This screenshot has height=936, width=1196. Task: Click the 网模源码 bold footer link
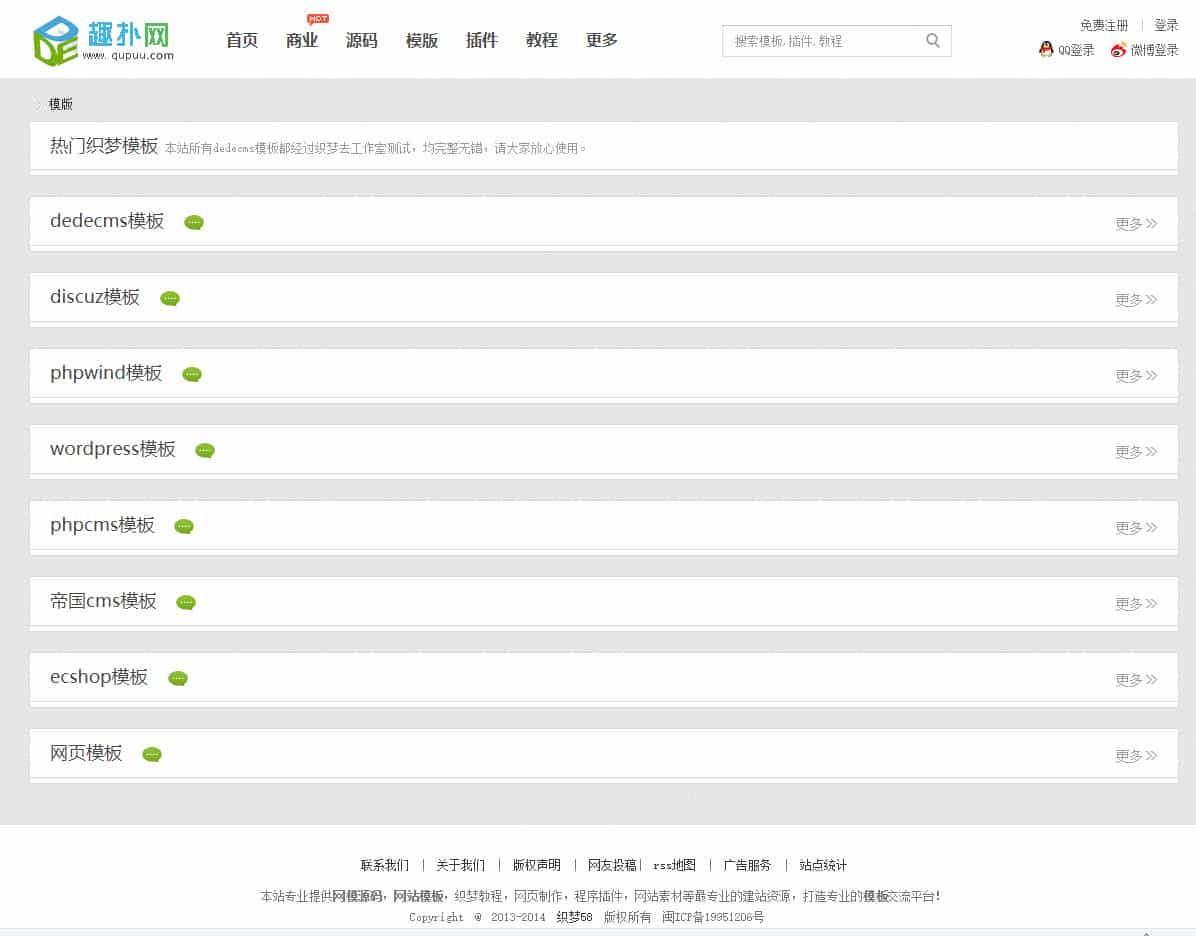[357, 896]
